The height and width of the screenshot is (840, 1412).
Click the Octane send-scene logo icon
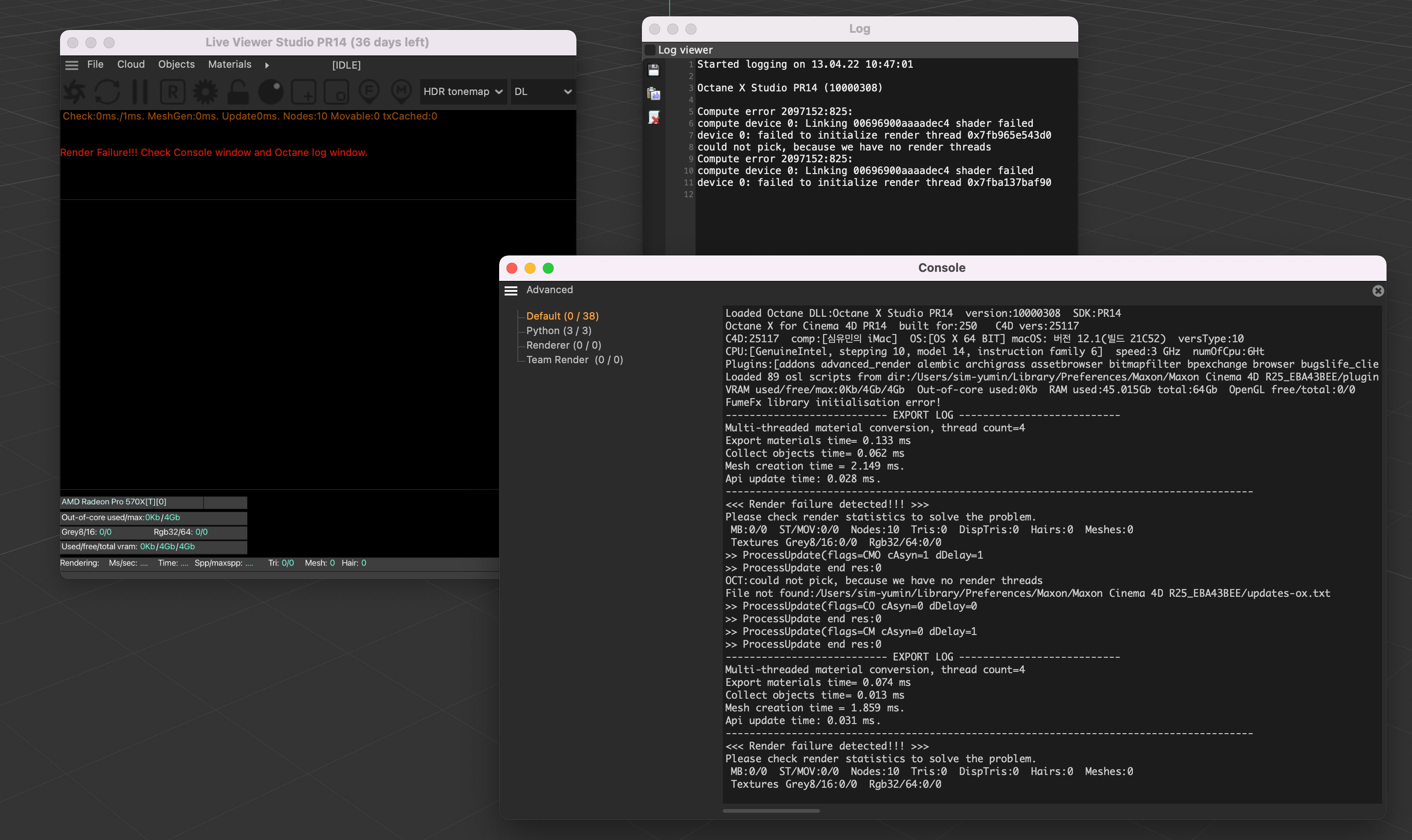[74, 92]
